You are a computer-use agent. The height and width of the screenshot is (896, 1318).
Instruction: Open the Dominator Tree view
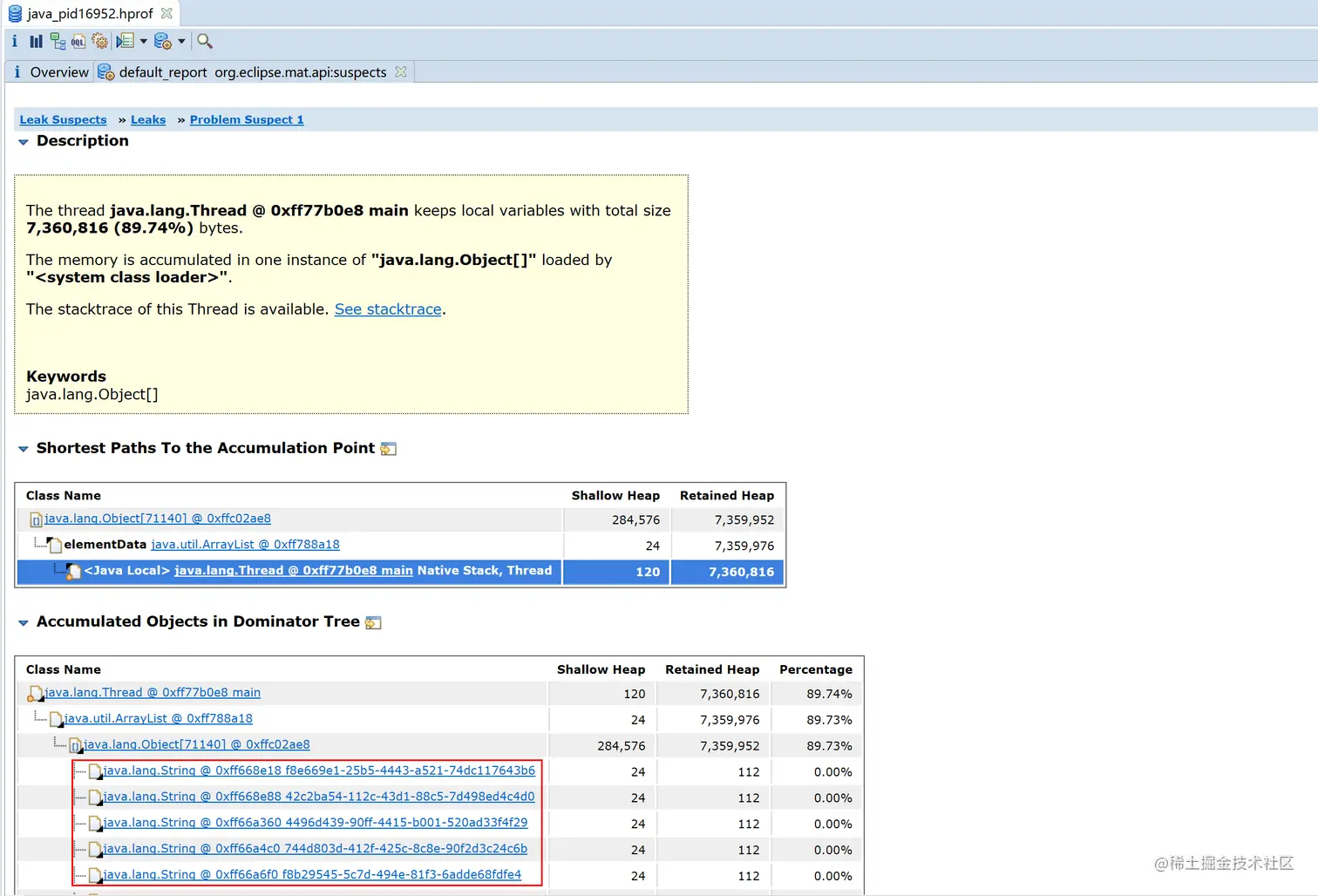58,41
